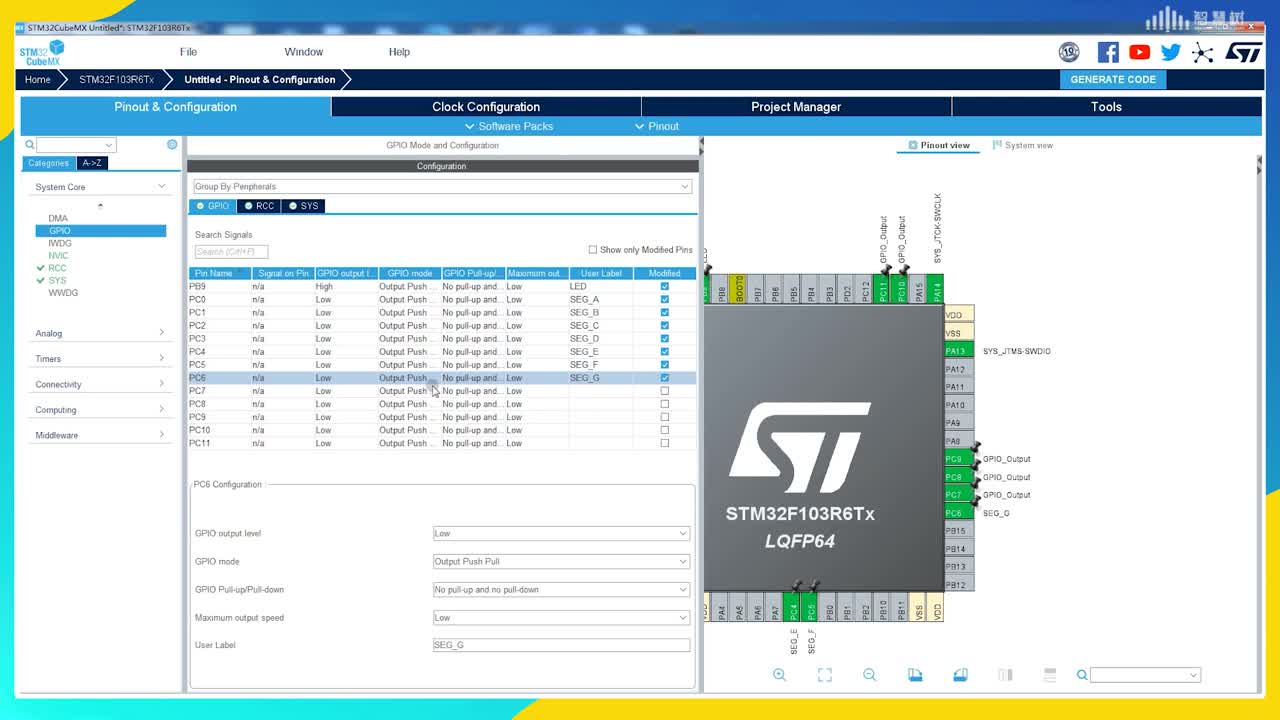
Task: Click the pin search magnifier icon
Action: point(1082,675)
